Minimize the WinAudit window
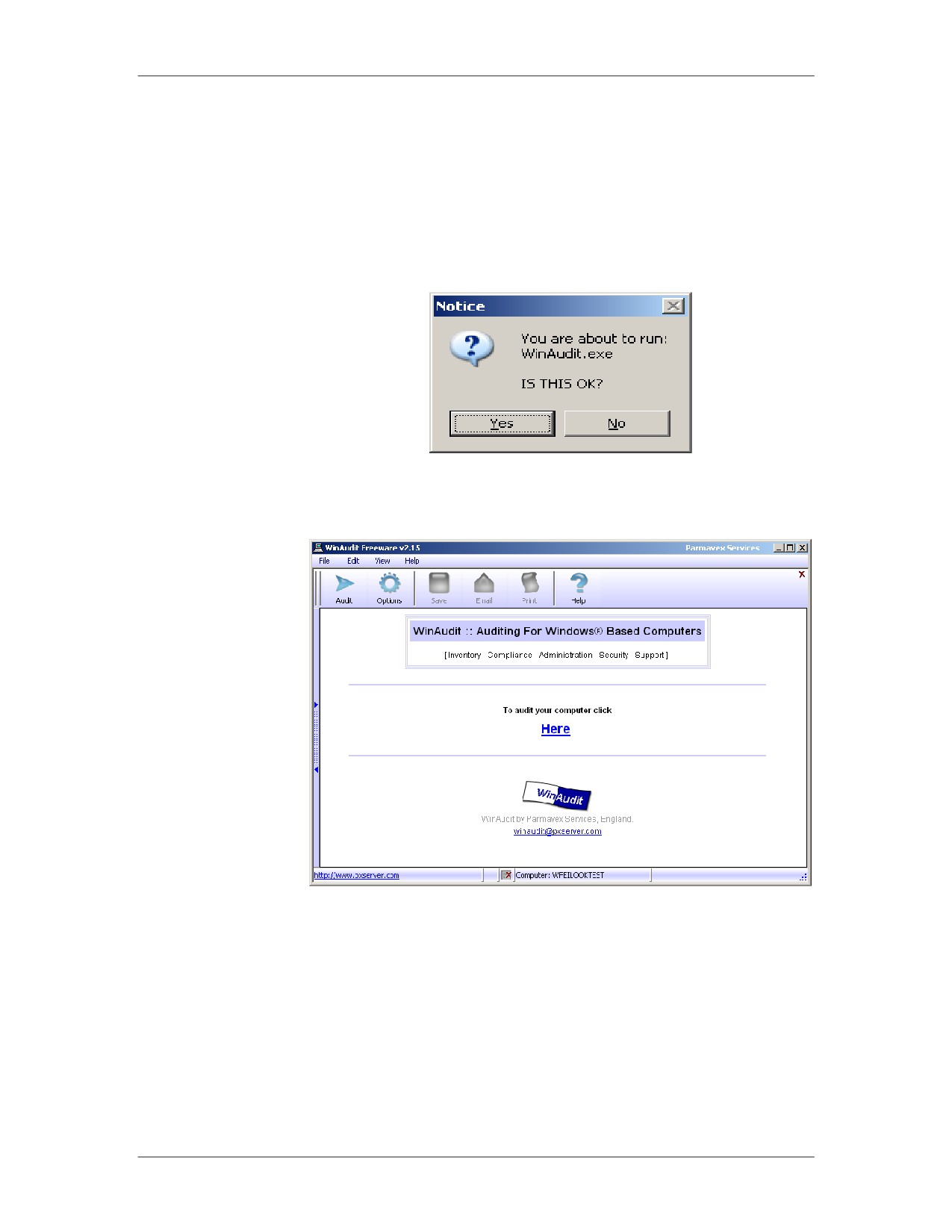The width and height of the screenshot is (952, 1232). pyautogui.click(x=779, y=548)
